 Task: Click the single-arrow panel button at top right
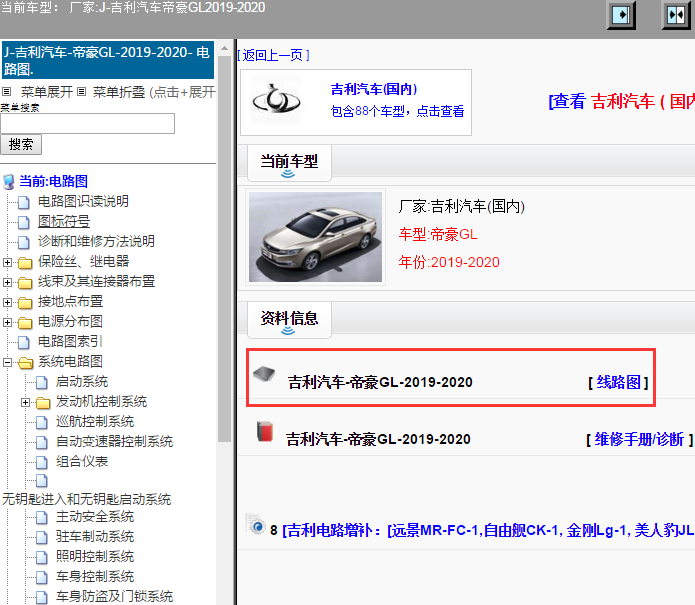[621, 15]
